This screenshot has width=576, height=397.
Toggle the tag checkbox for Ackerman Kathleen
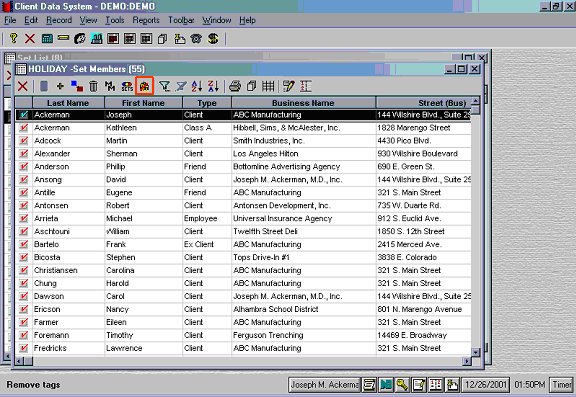coord(24,128)
